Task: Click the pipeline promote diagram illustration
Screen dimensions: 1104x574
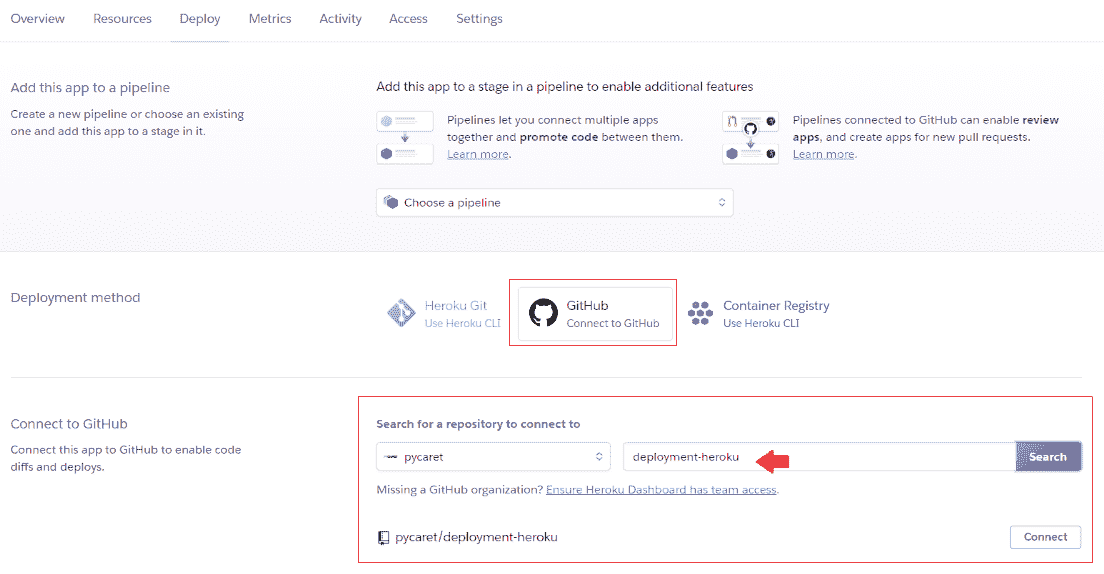Action: pos(405,138)
